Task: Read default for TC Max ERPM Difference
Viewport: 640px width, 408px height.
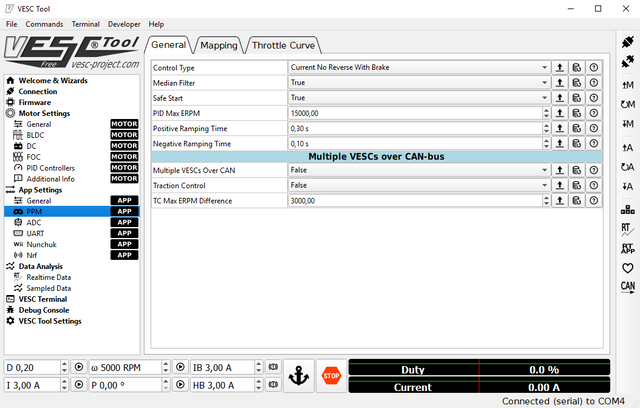Action: click(x=576, y=200)
